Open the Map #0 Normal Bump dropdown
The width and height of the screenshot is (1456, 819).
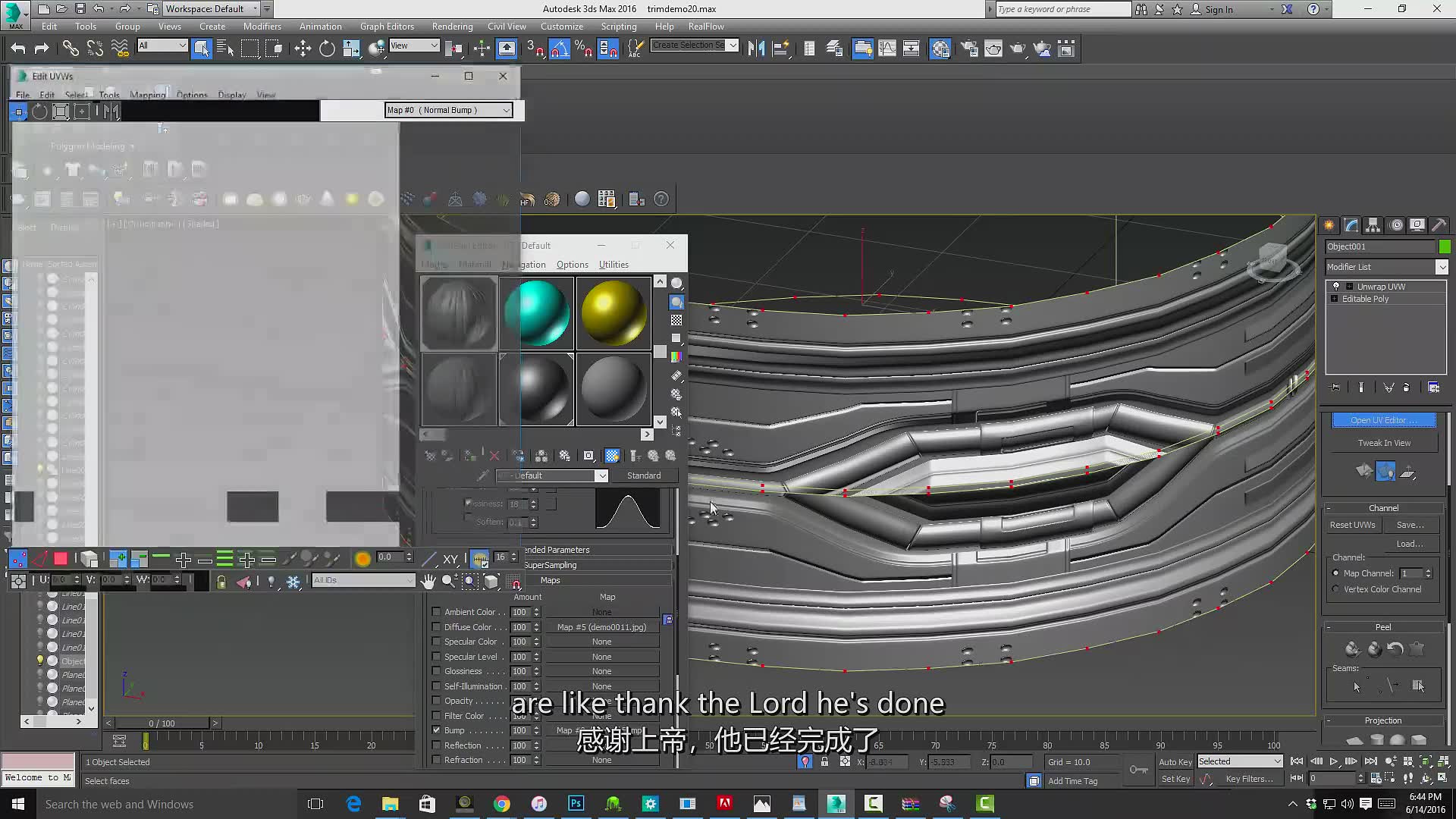pos(448,111)
